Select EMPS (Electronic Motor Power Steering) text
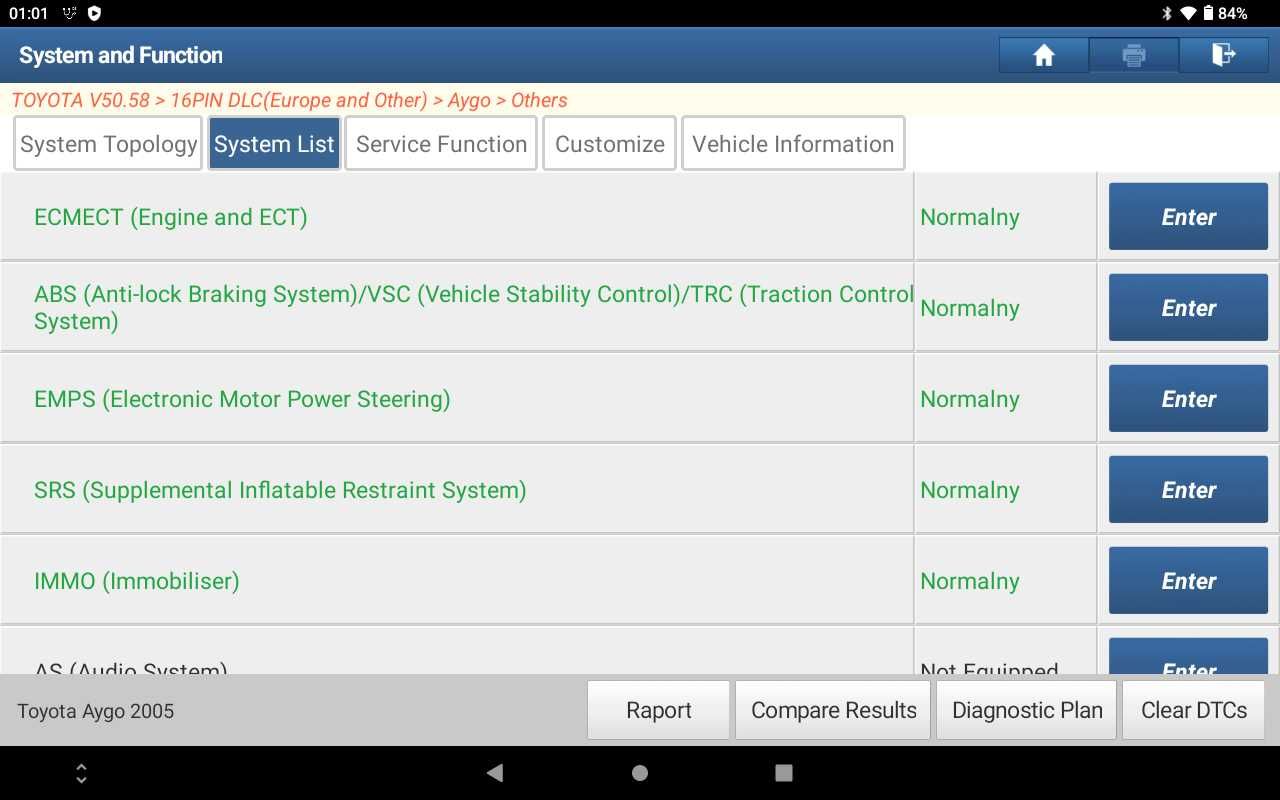The width and height of the screenshot is (1280, 800). (242, 399)
